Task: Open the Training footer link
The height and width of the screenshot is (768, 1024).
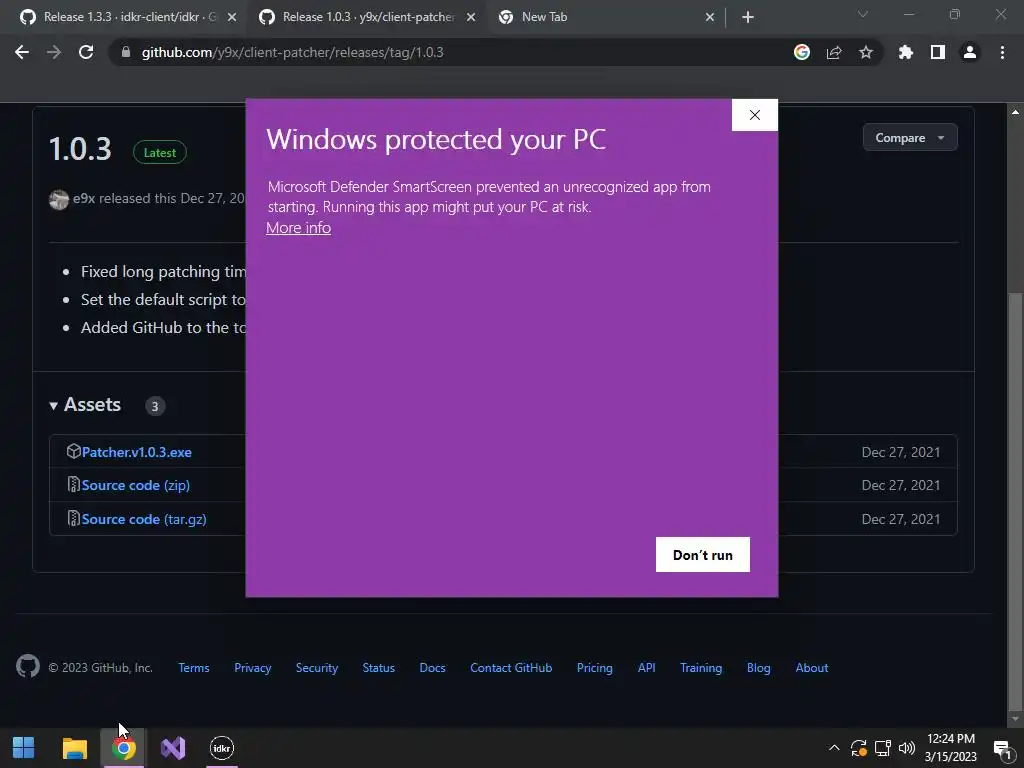Action: click(x=701, y=667)
